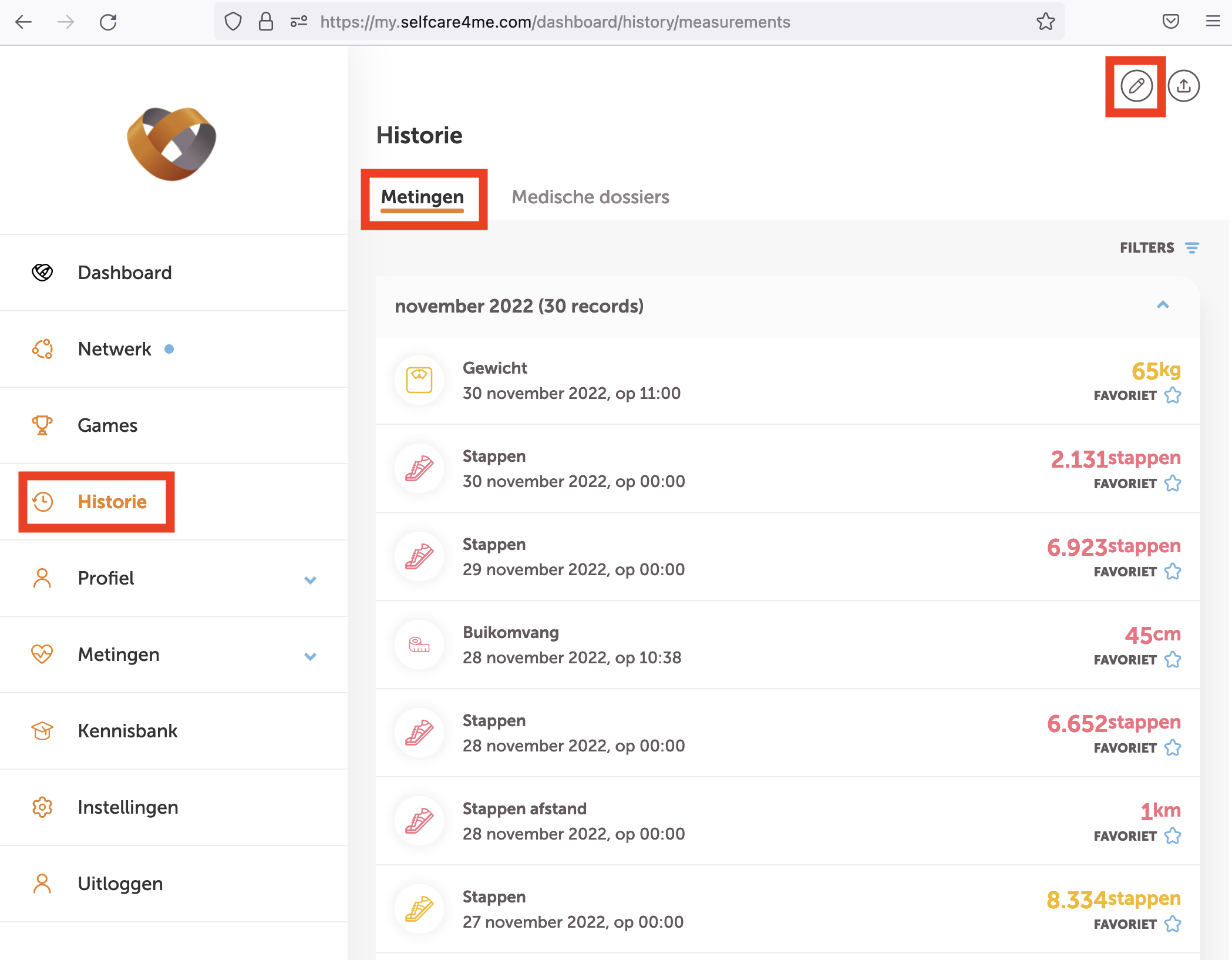Click the browser reload icon
Viewport: 1232px width, 960px height.
tap(108, 22)
